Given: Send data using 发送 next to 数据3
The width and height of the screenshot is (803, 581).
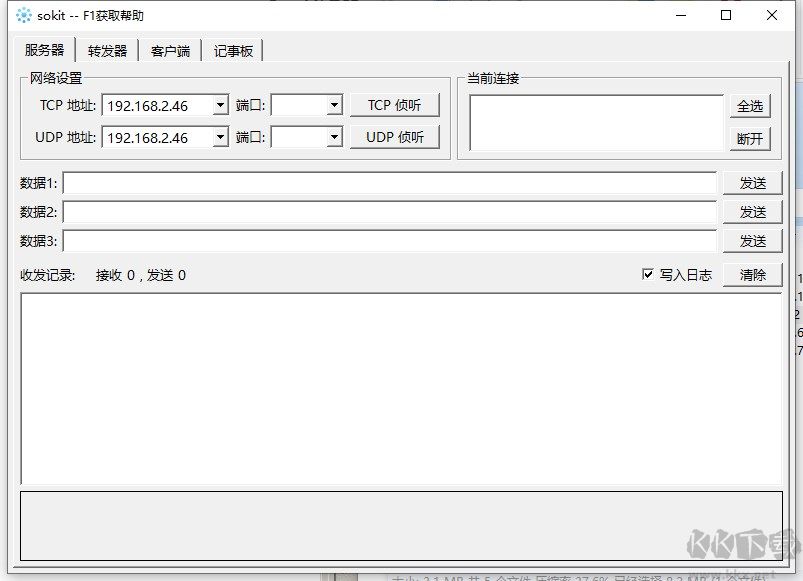Looking at the screenshot, I should [x=753, y=240].
